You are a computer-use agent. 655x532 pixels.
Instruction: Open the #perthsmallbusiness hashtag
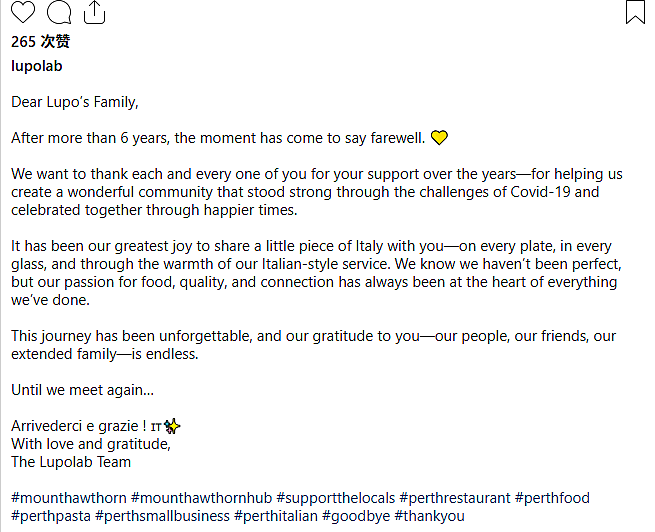coord(162,516)
